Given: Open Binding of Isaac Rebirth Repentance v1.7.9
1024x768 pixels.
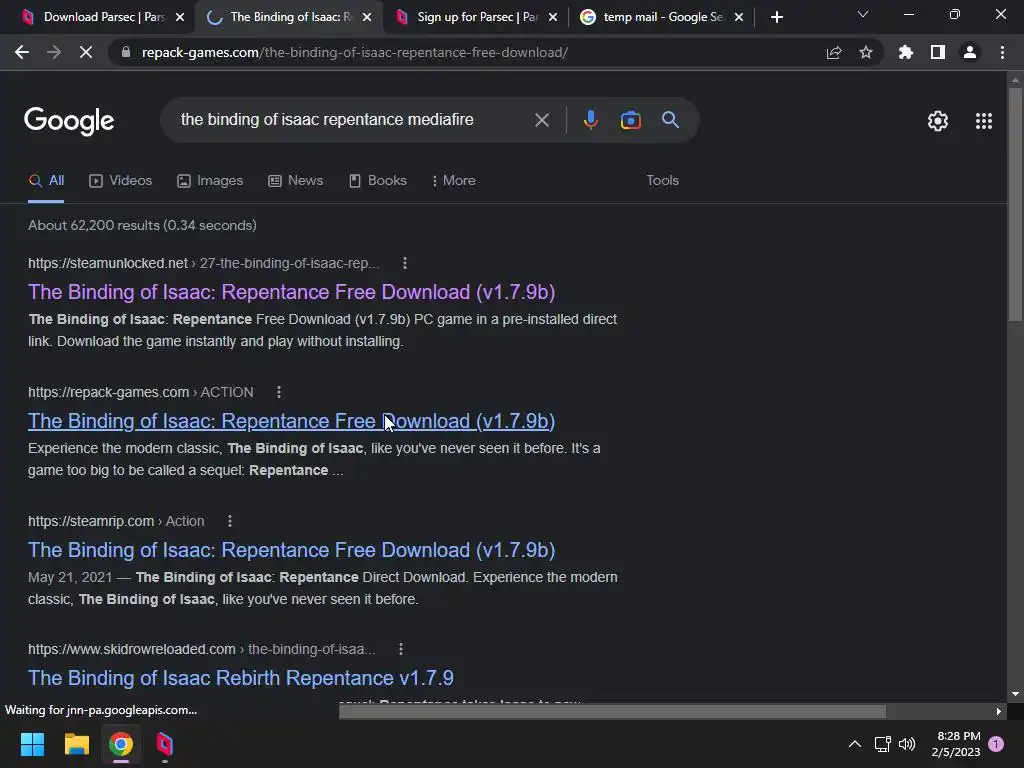Looking at the screenshot, I should pos(240,678).
